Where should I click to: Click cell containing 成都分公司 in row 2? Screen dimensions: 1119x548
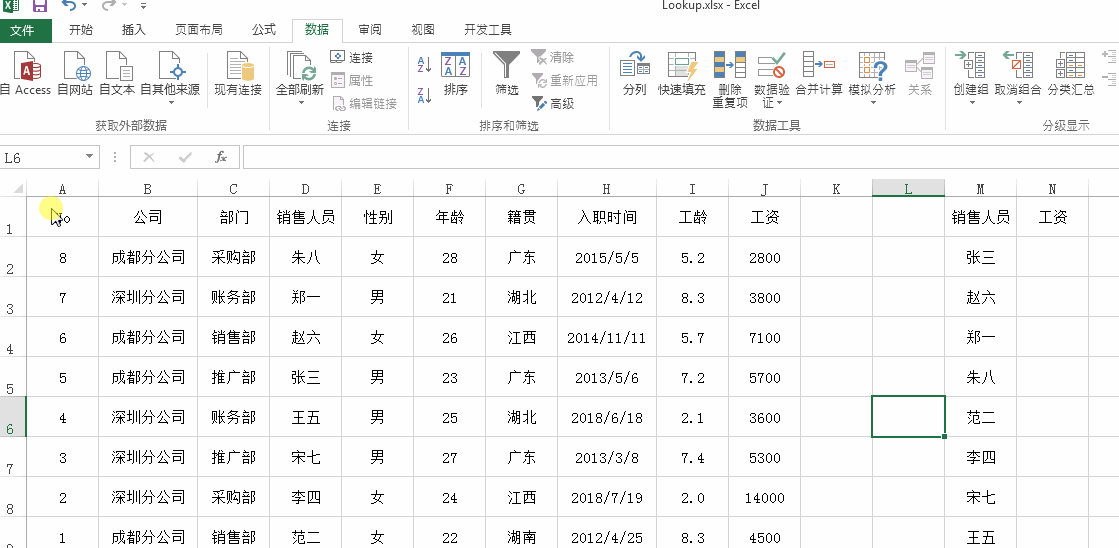click(x=148, y=258)
